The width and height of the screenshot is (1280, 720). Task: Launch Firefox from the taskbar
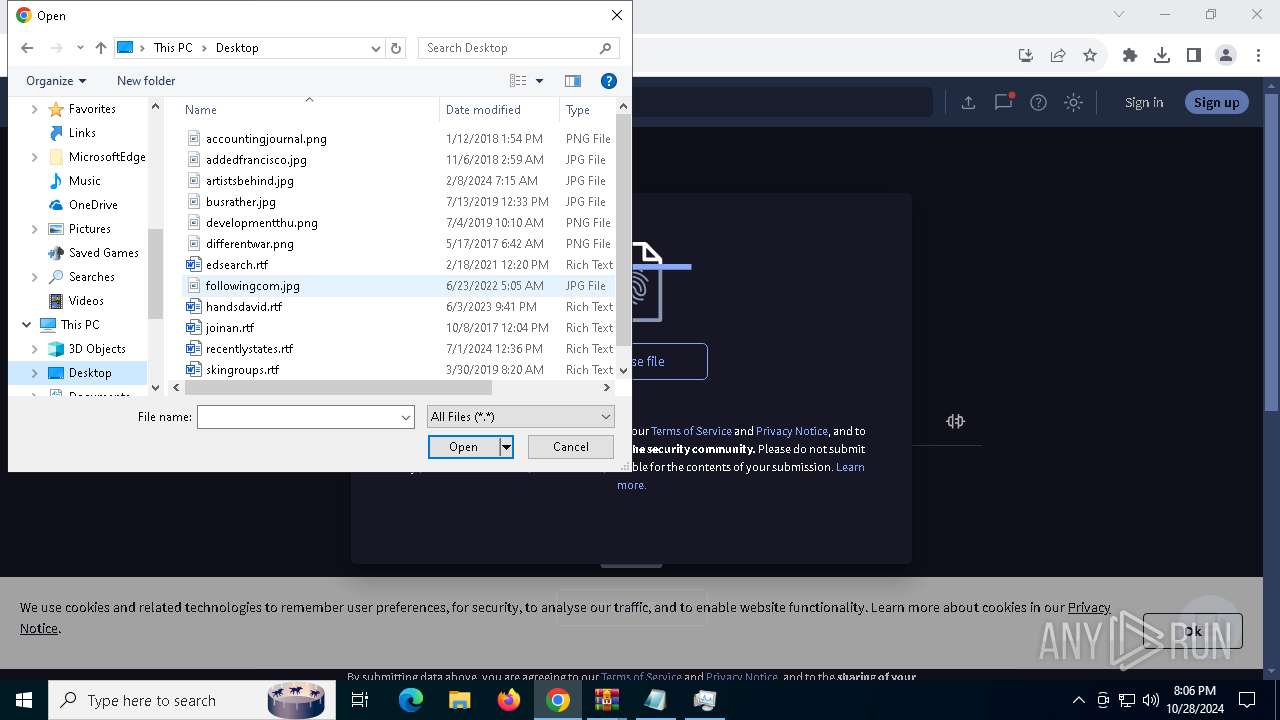tap(509, 700)
